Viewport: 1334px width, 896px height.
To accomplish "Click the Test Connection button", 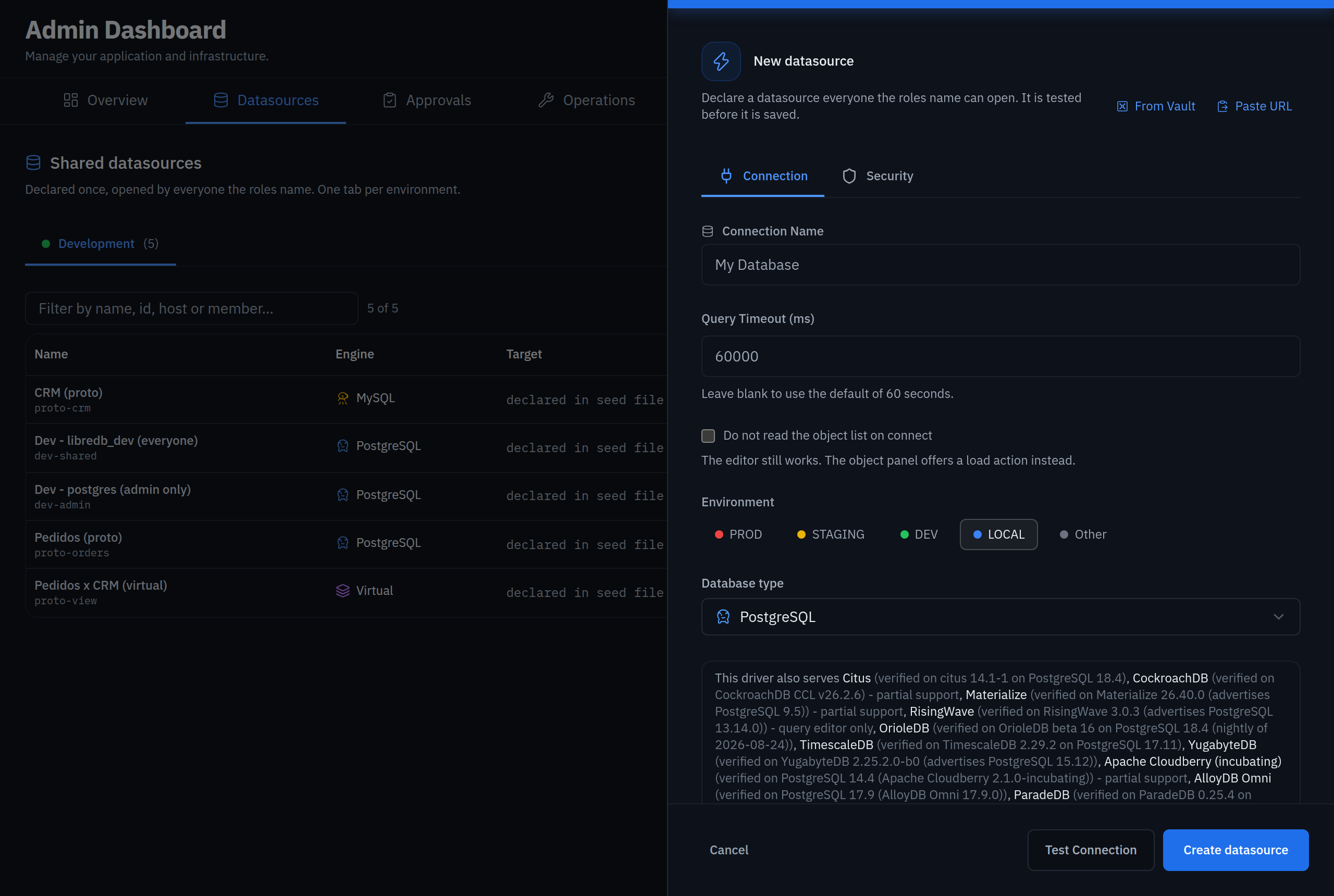I will pyautogui.click(x=1091, y=850).
